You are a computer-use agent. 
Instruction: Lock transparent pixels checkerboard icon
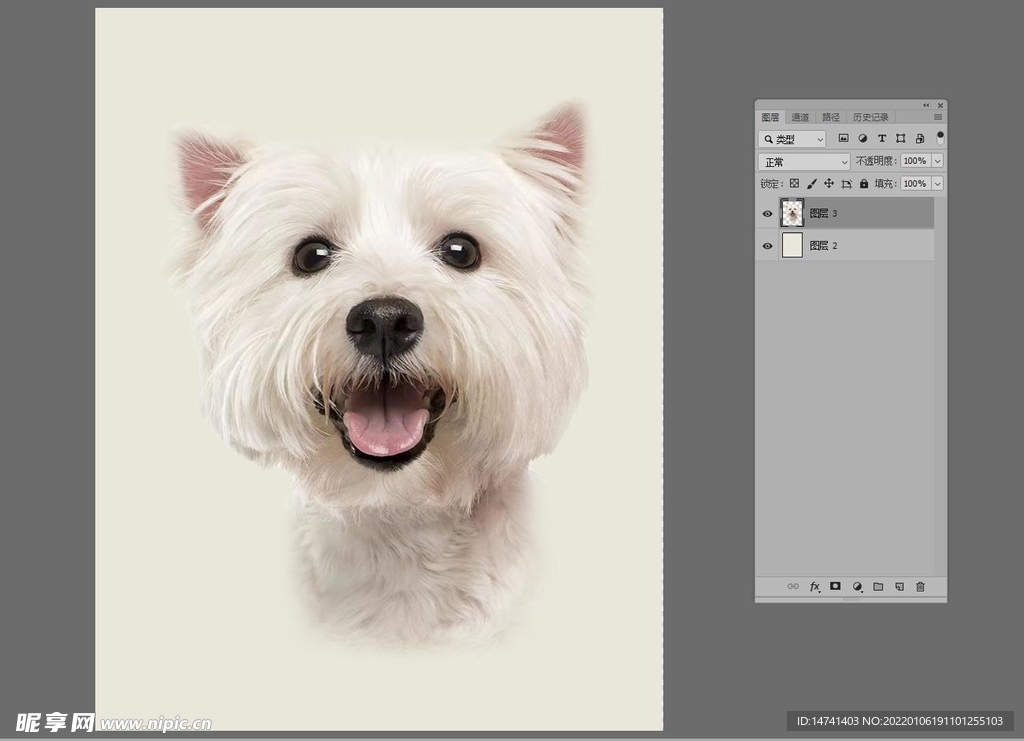pos(794,184)
